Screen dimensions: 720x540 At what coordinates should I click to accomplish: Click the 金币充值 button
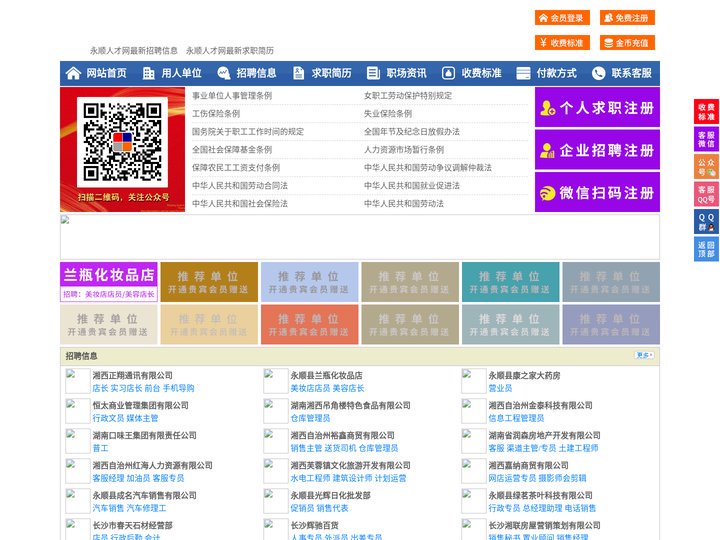coord(627,43)
